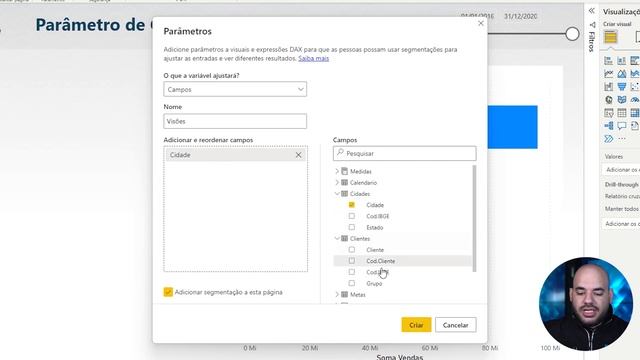Remove Cidade from added fields
The image size is (640, 360).
click(x=298, y=155)
